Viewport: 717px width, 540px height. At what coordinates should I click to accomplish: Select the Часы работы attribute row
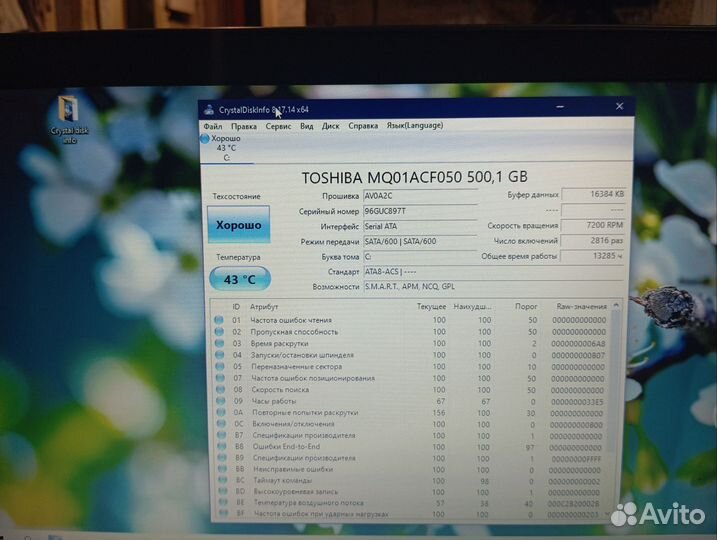pyautogui.click(x=411, y=401)
